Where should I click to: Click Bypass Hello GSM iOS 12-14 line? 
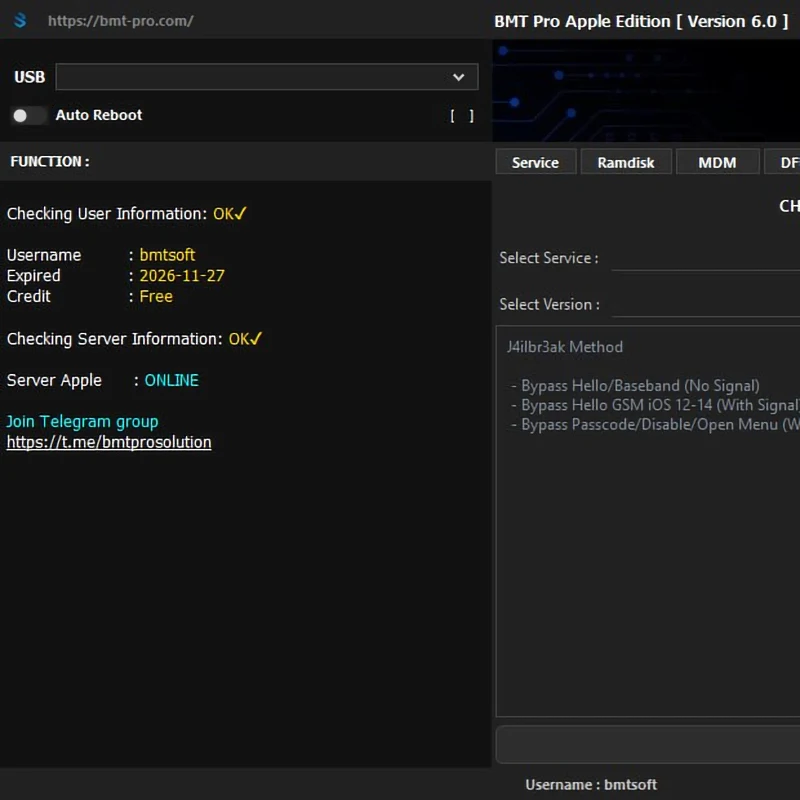coord(655,405)
